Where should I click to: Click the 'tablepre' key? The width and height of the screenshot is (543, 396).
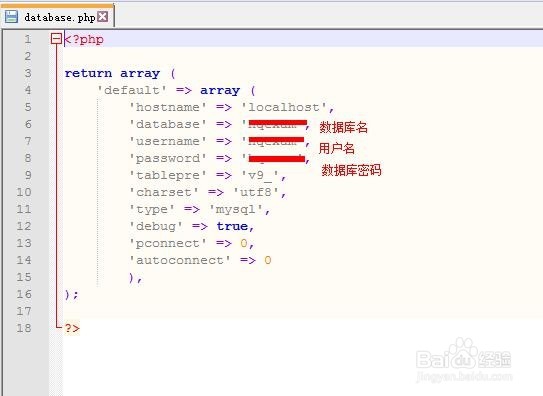168,176
